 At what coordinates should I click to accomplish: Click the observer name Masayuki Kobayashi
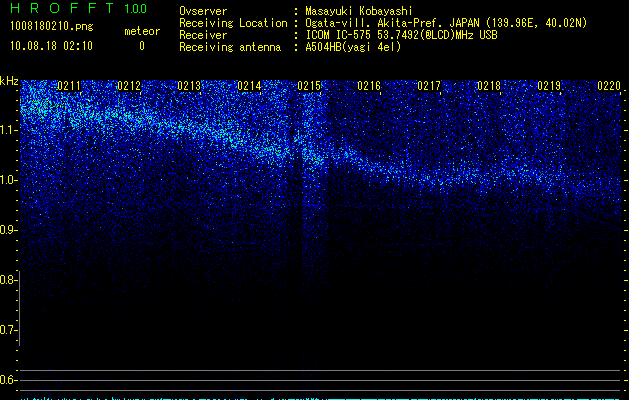[359, 11]
